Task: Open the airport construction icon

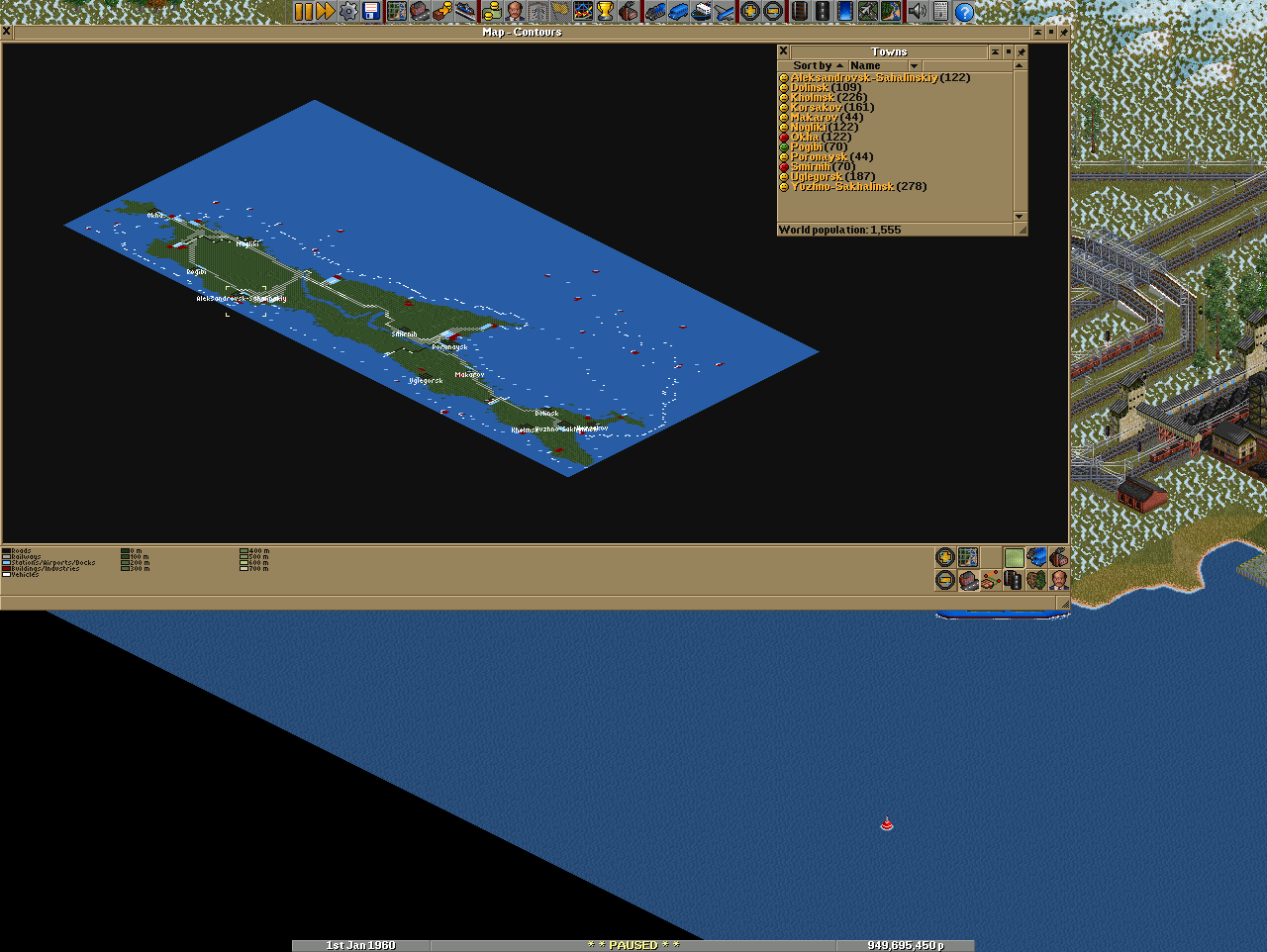Action: tap(867, 12)
